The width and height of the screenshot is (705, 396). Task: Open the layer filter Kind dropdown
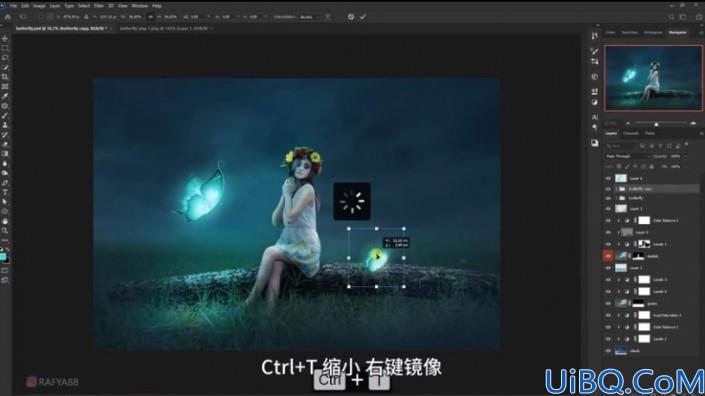(620, 146)
